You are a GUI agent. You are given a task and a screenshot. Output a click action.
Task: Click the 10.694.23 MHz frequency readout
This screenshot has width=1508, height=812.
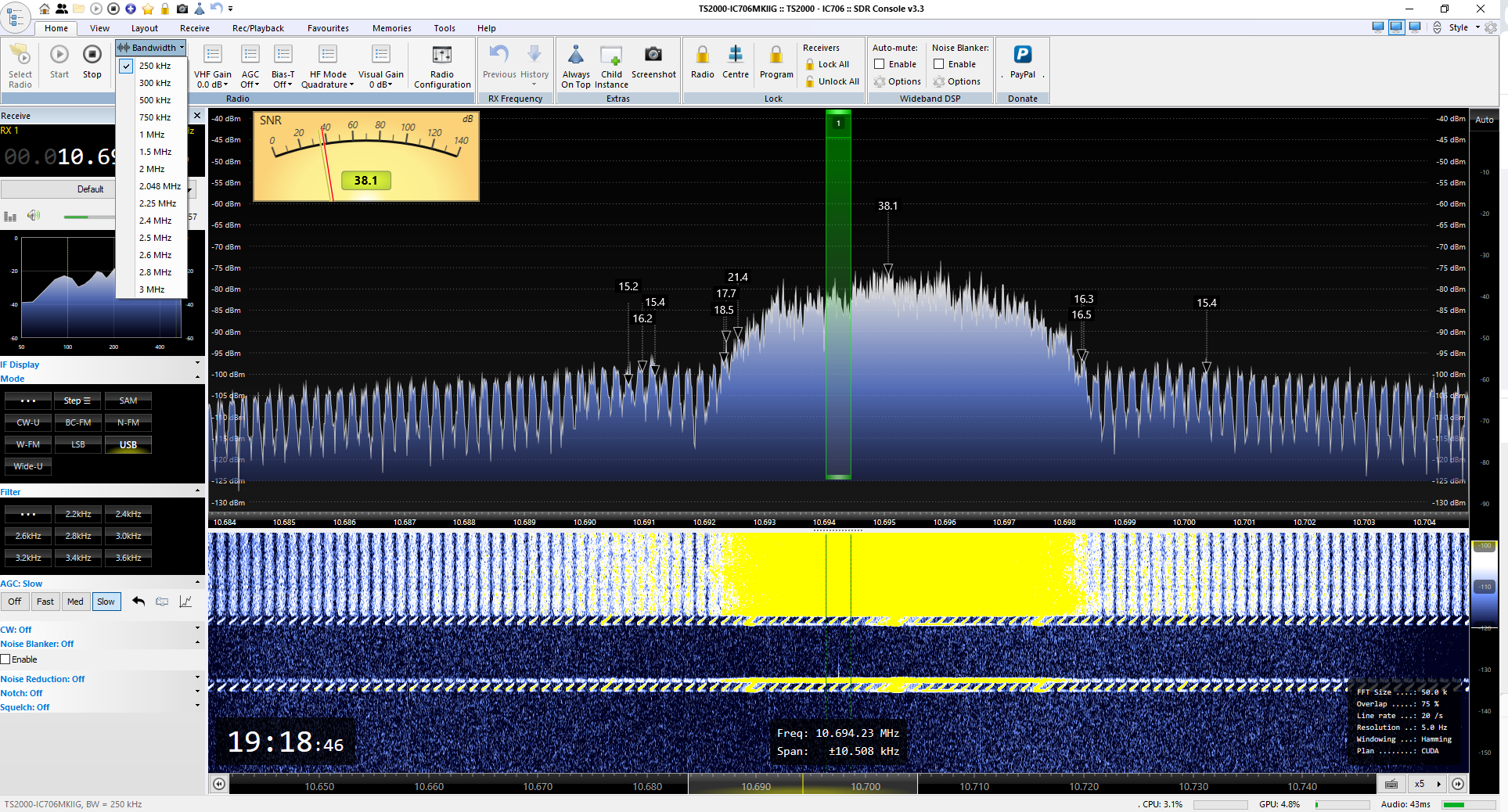click(857, 733)
